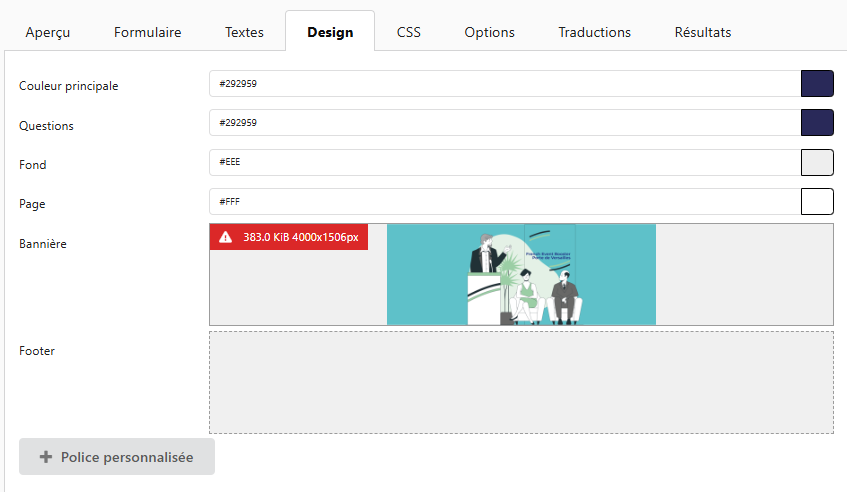Open the Traductions tab
Image resolution: width=847 pixels, height=492 pixels.
594,32
